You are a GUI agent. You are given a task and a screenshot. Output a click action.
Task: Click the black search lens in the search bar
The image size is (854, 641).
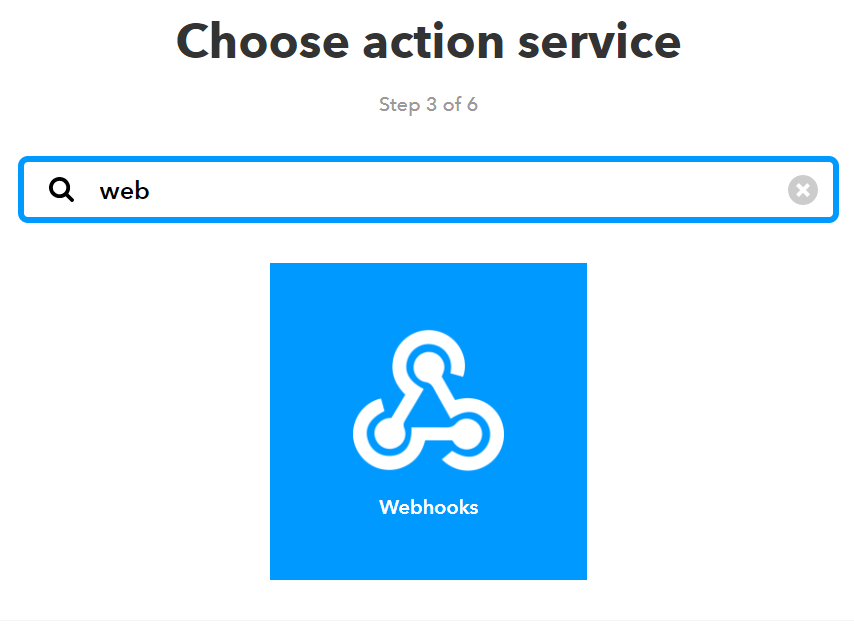coord(61,190)
